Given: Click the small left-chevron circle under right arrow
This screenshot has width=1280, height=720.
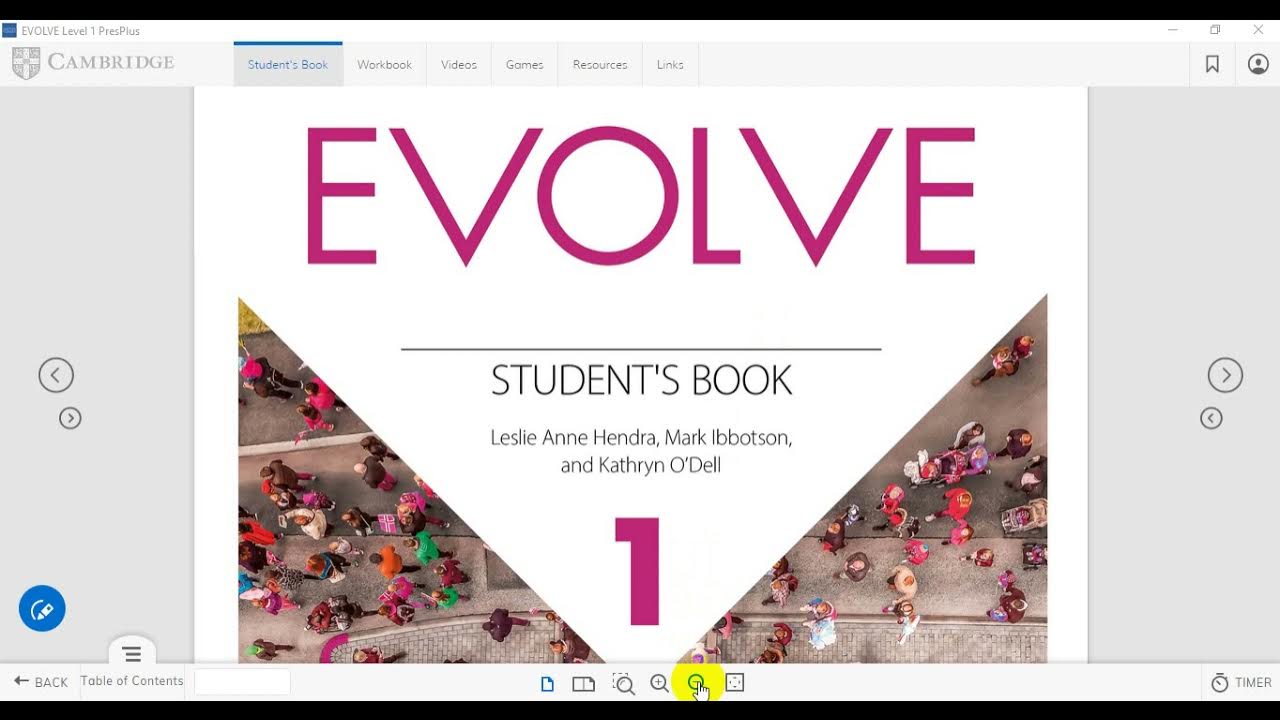Looking at the screenshot, I should point(1211,418).
